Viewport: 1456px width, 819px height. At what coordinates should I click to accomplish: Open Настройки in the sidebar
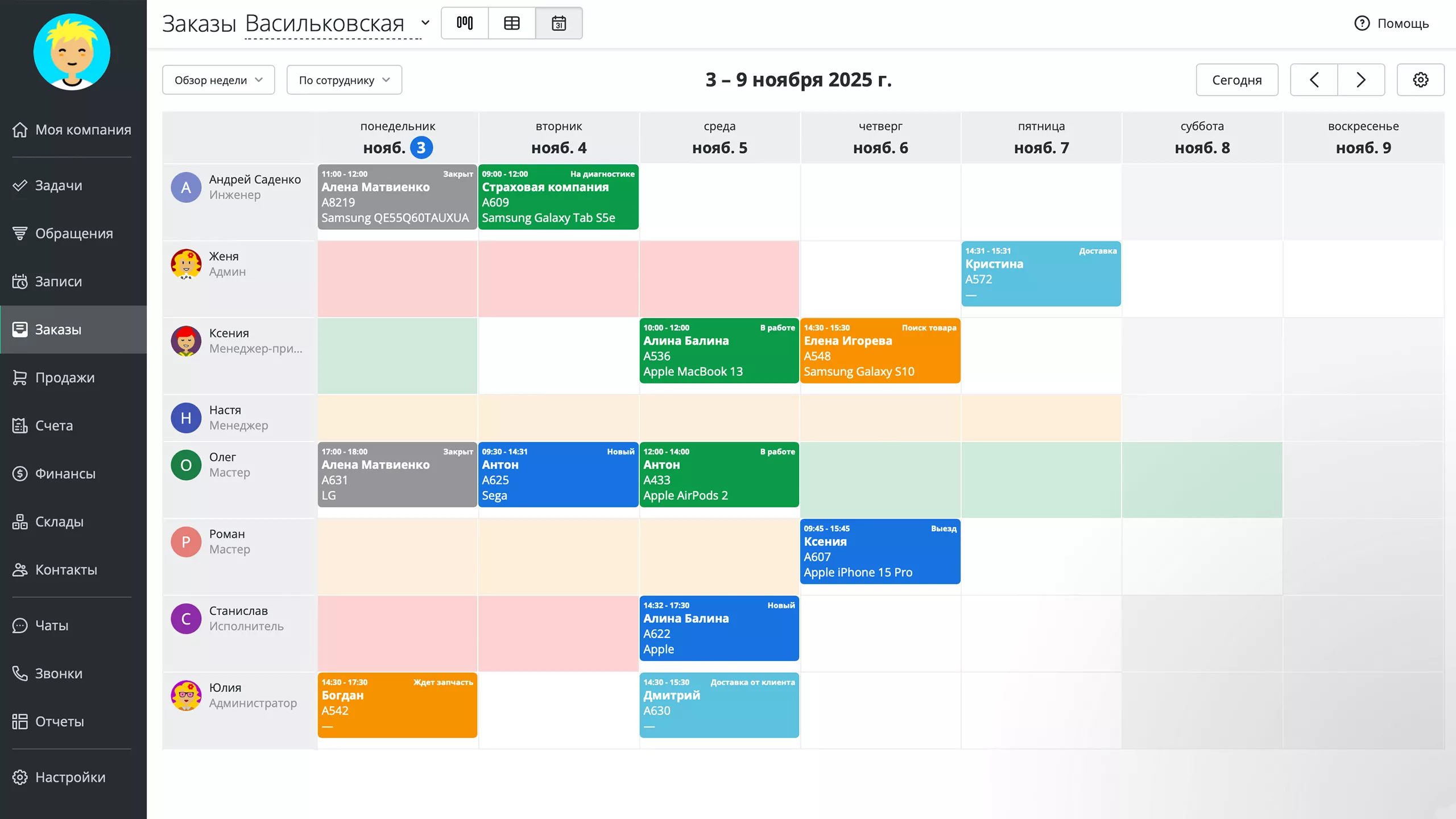pos(70,777)
